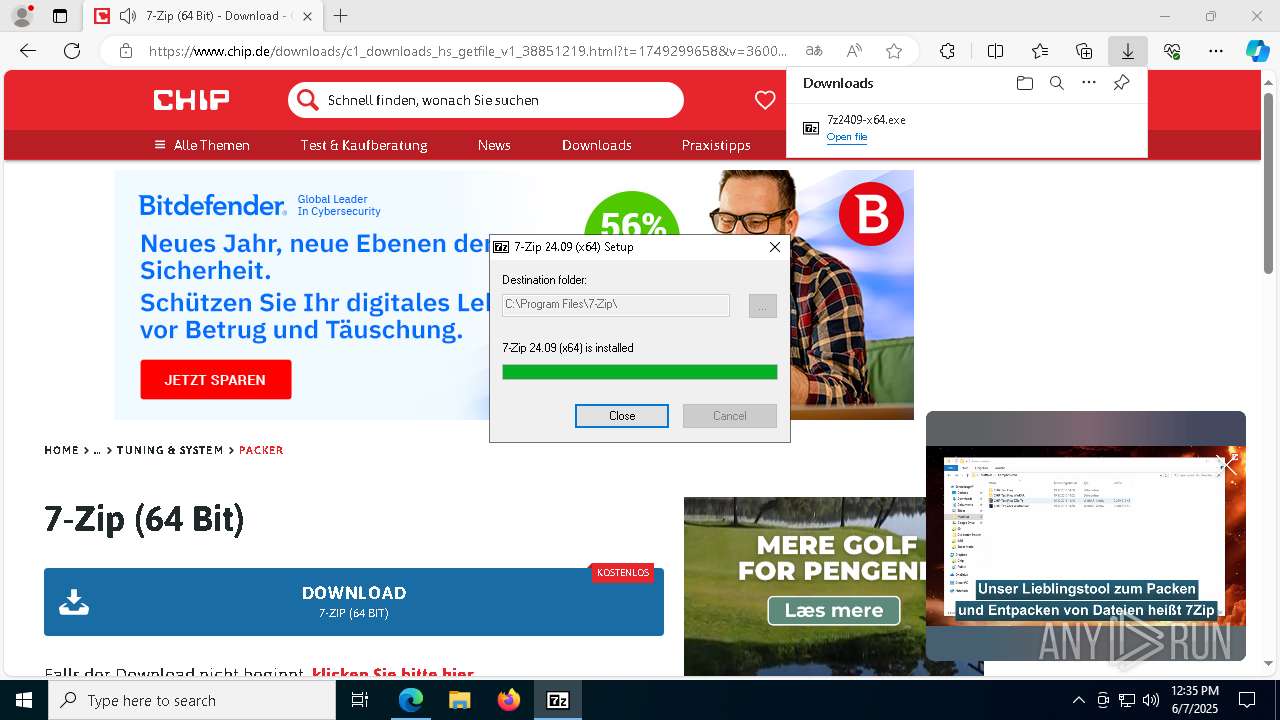
Task: Select the 7-Zip (64 Bit) browser tab
Action: pos(200,16)
